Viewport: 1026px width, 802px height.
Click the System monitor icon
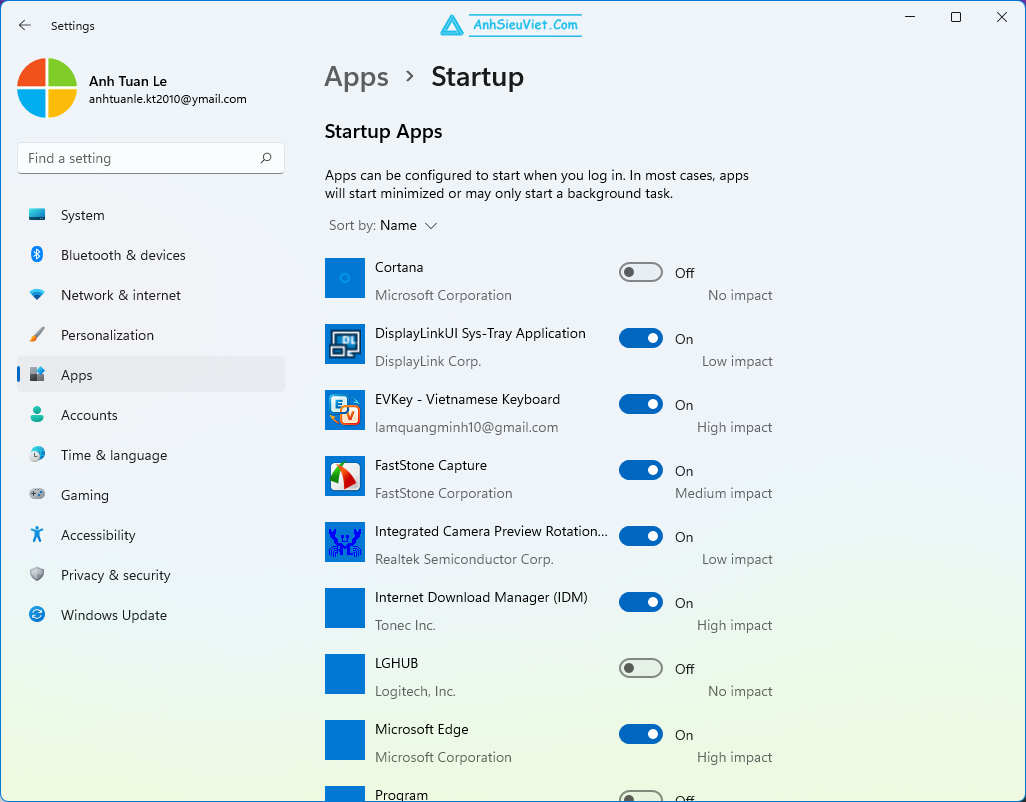(x=37, y=215)
